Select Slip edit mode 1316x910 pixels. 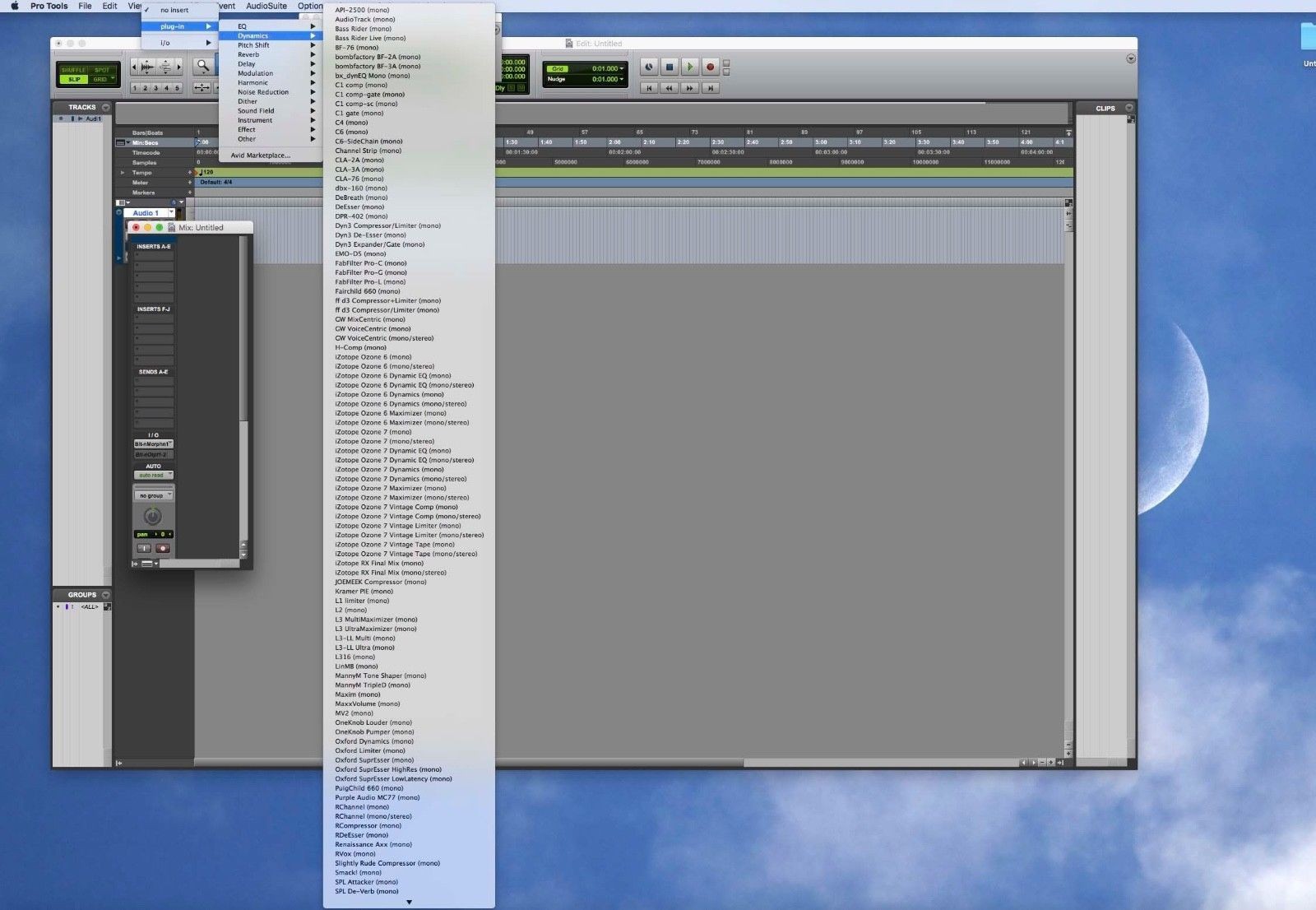click(74, 79)
